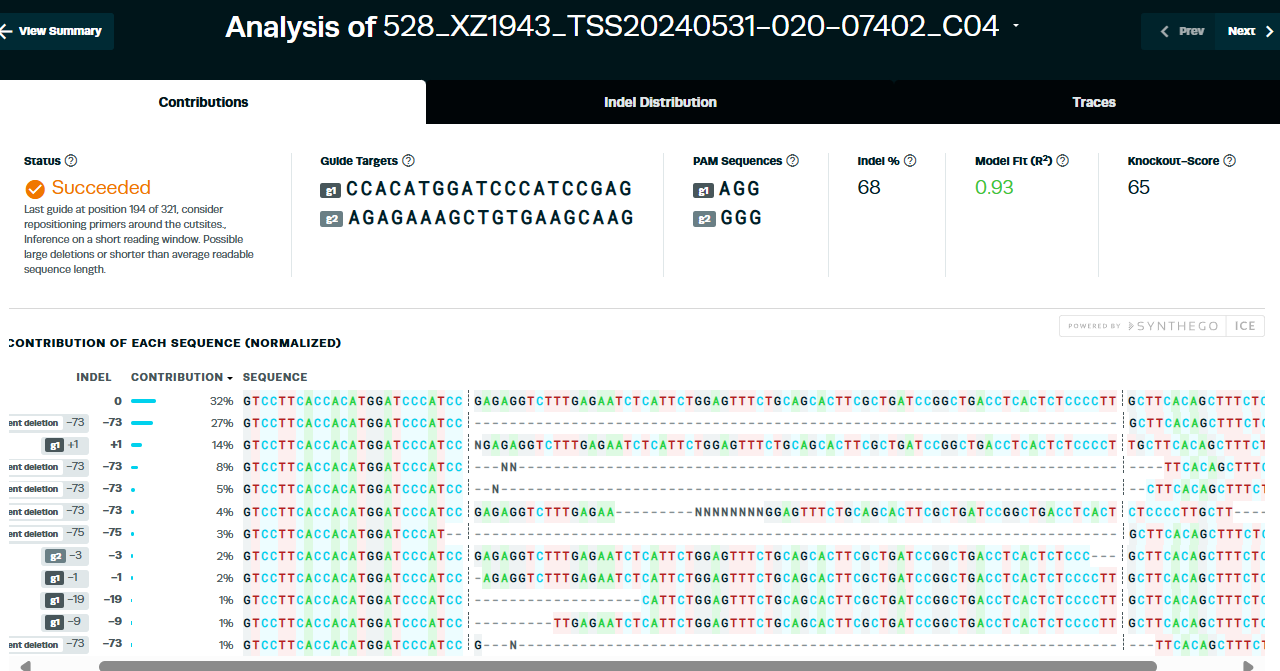Switch to the Indel Distribution tab
This screenshot has height=671, width=1280.
pos(660,102)
